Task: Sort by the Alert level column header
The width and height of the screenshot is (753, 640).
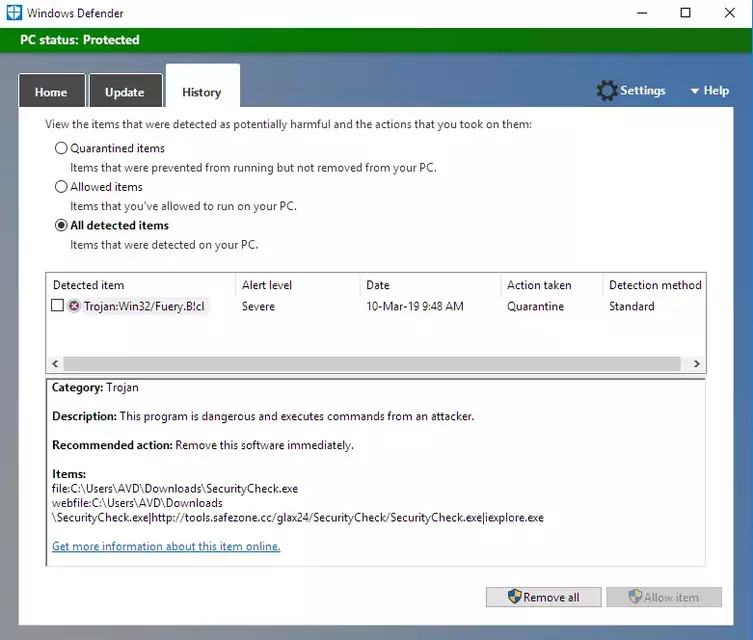Action: (x=297, y=285)
